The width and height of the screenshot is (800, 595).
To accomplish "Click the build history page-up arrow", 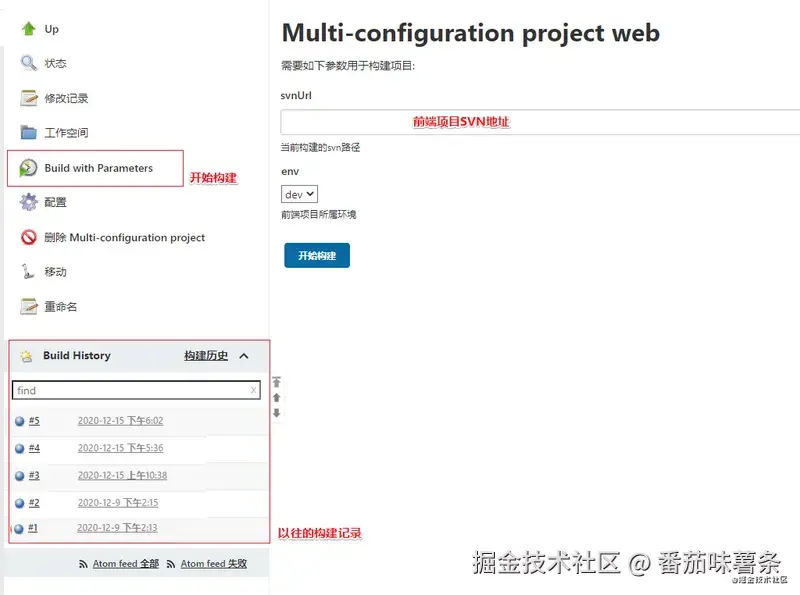I will click(277, 398).
